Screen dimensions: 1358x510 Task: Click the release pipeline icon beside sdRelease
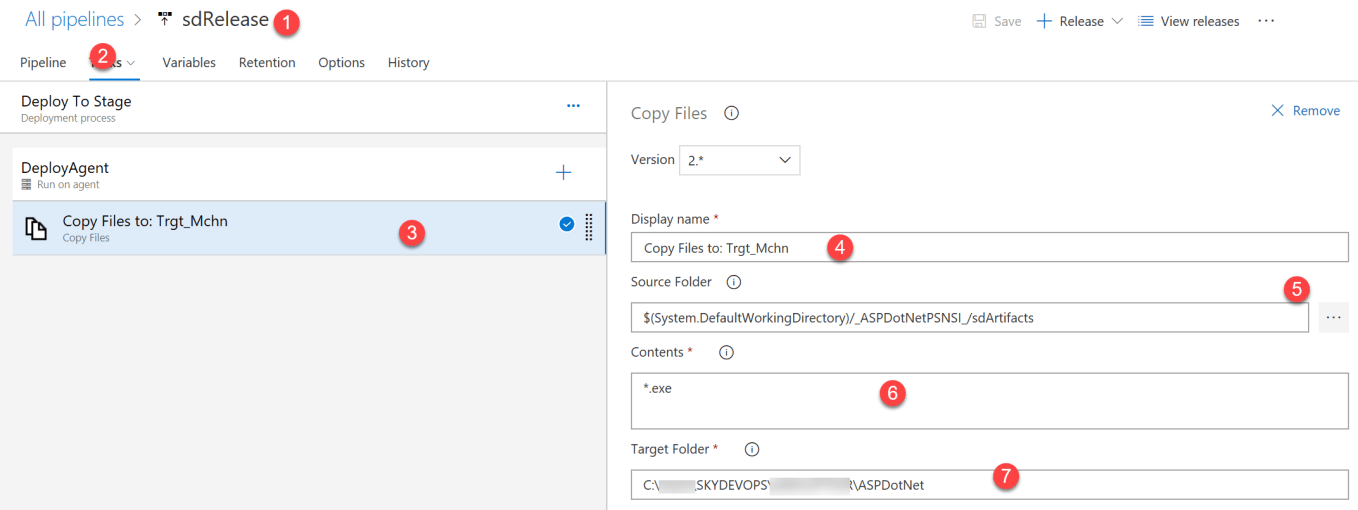(165, 20)
